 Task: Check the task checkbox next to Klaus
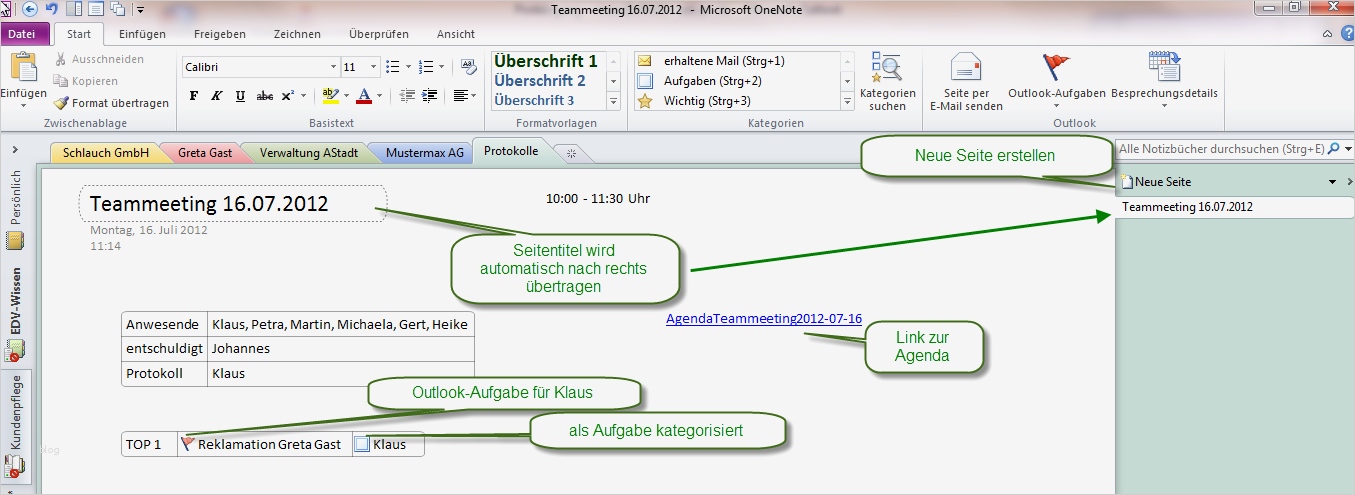coord(363,444)
